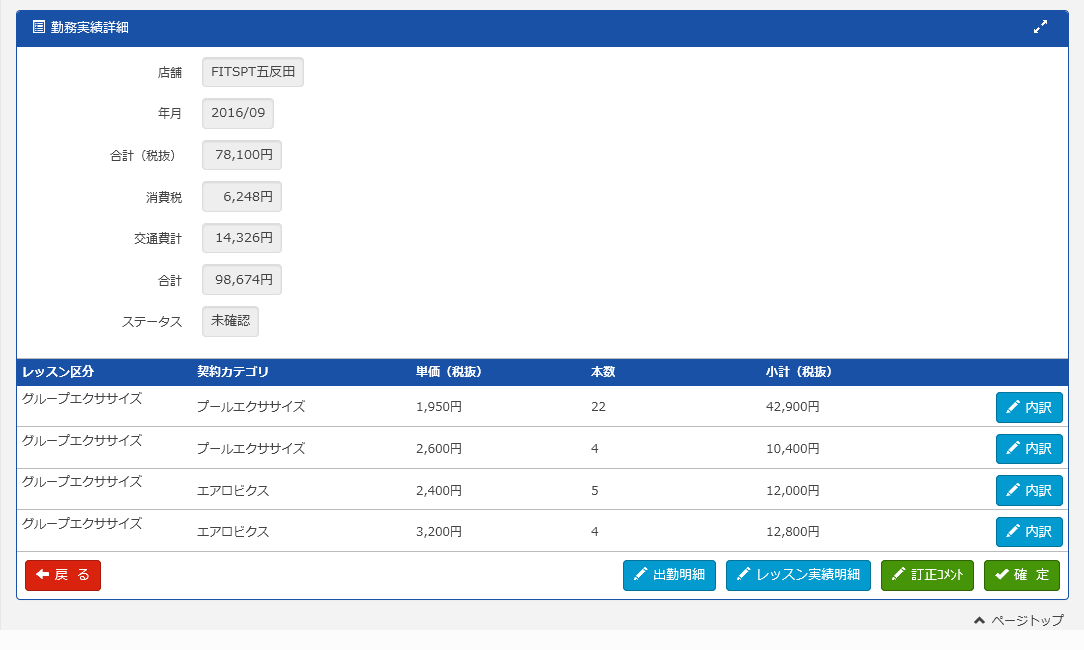This screenshot has width=1084, height=650.
Task: Expand the 勤務実績詳細 panel to fullscreen
Action: click(1040, 28)
